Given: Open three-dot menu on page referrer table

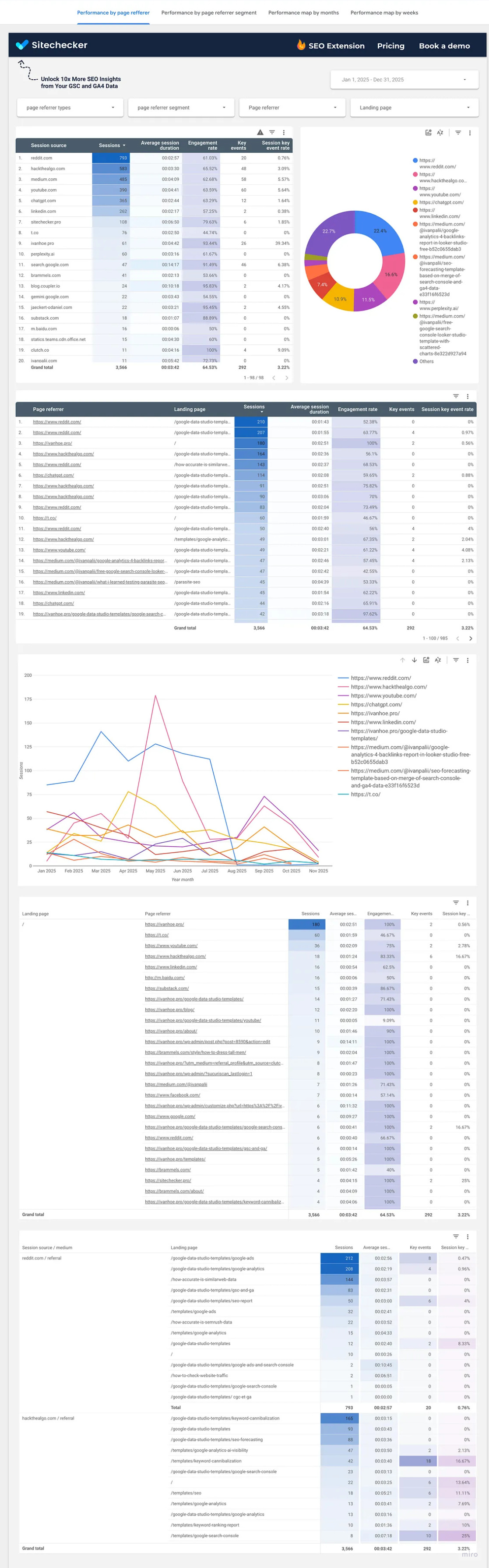Looking at the screenshot, I should point(467,396).
